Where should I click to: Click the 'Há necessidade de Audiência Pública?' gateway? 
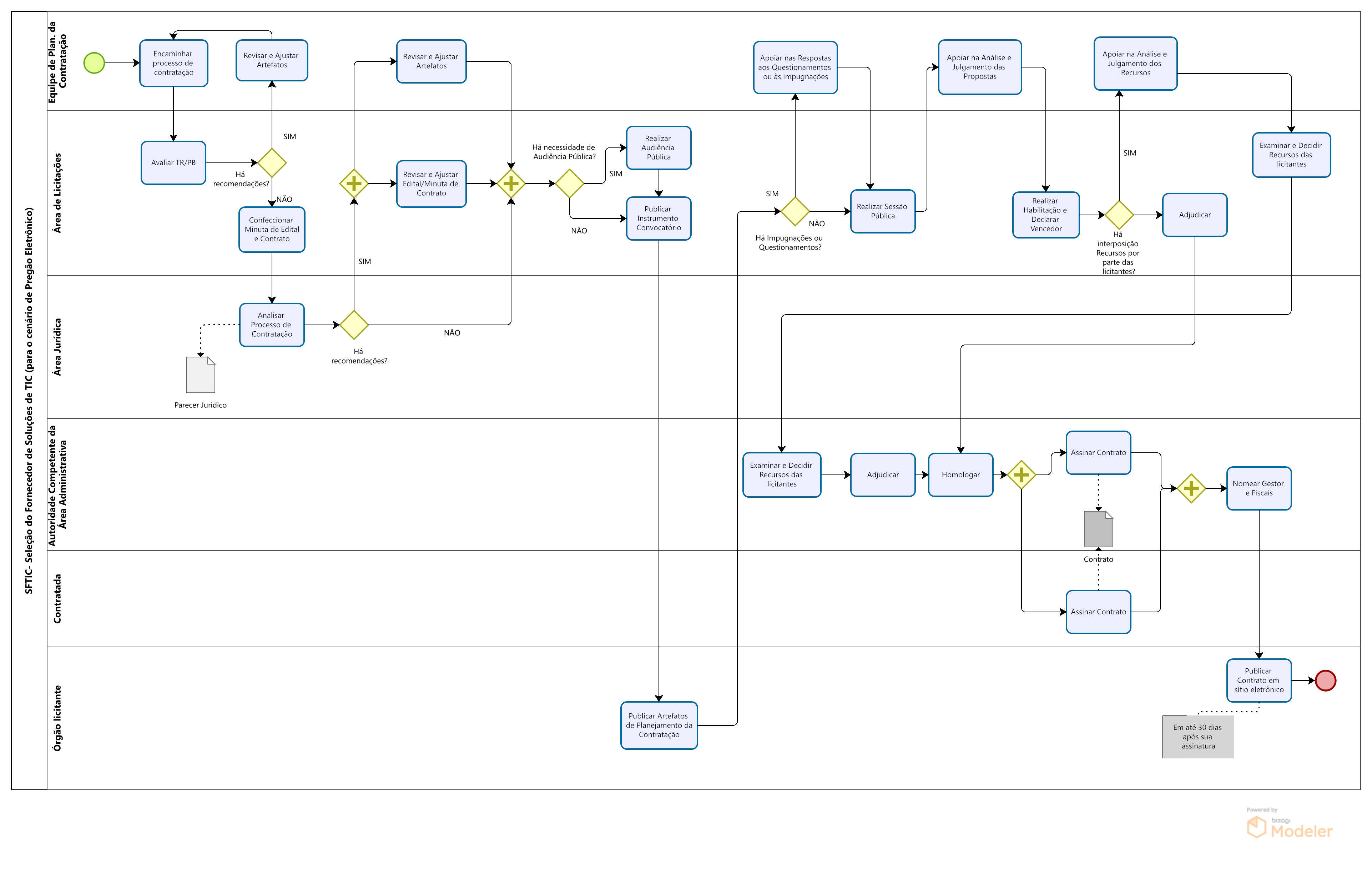click(x=570, y=184)
